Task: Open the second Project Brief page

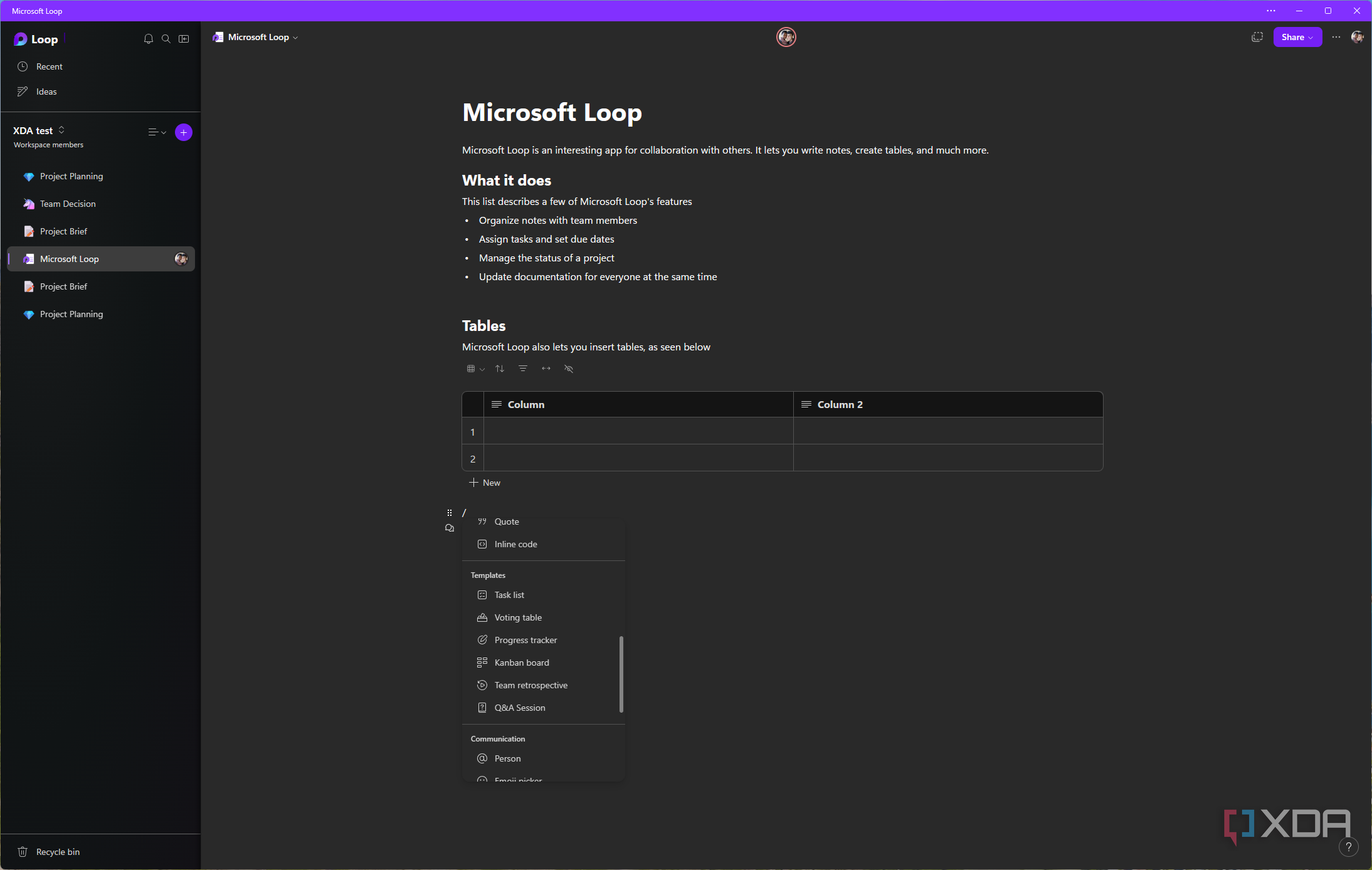Action: pyautogui.click(x=100, y=286)
